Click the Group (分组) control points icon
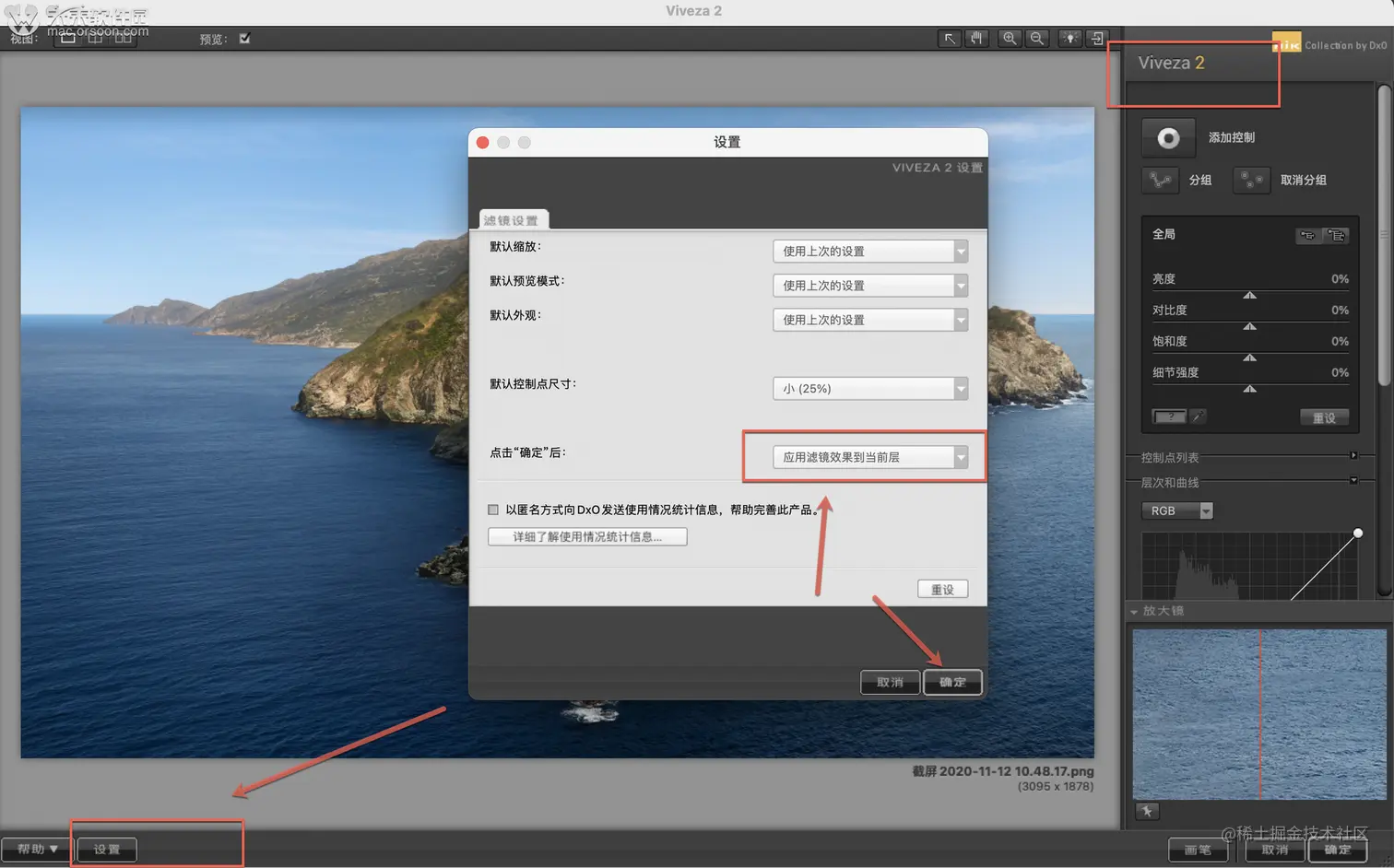The height and width of the screenshot is (868, 1394). [1161, 180]
